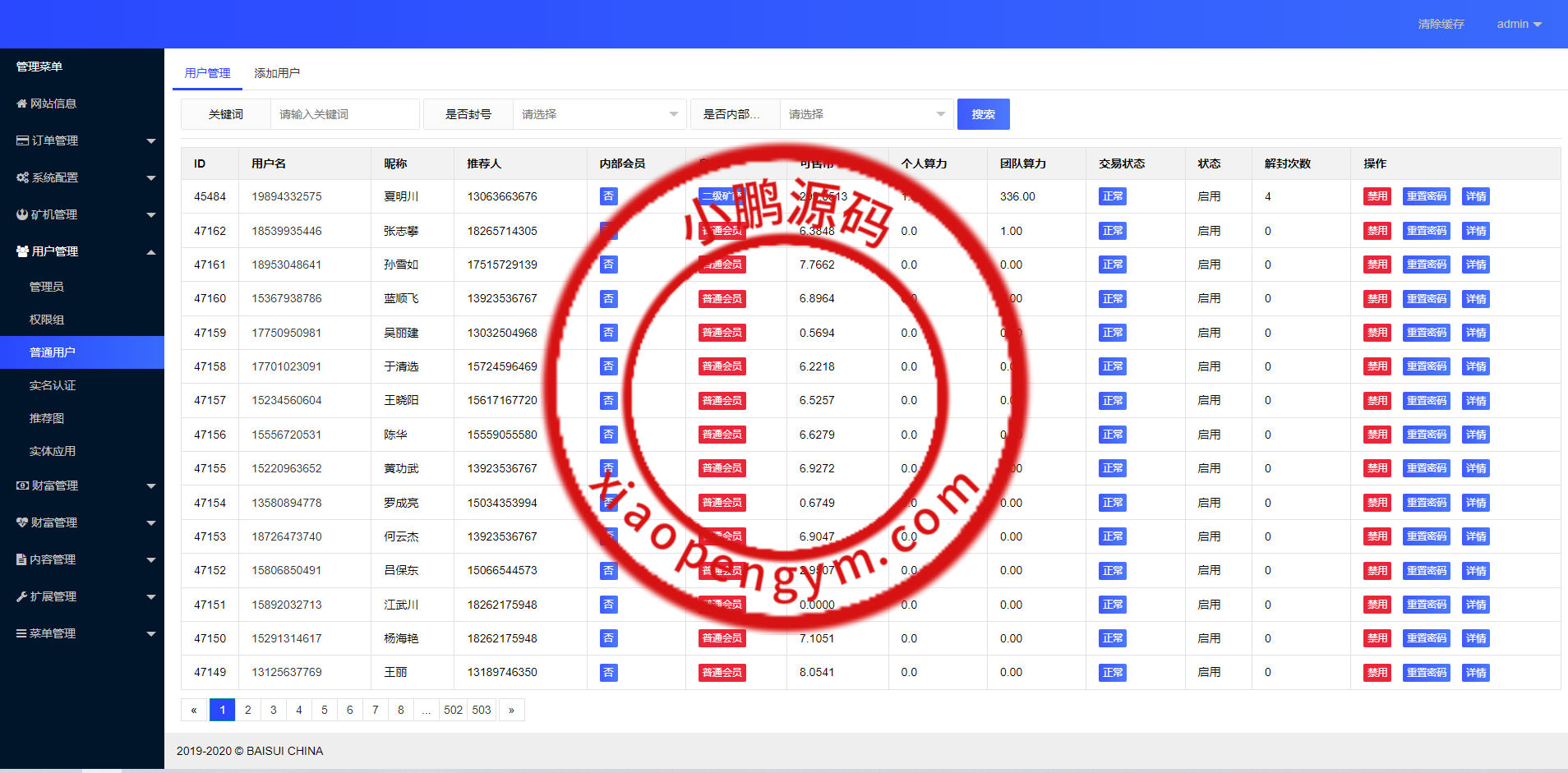Click the 网站信息 home icon in sidebar

point(21,104)
